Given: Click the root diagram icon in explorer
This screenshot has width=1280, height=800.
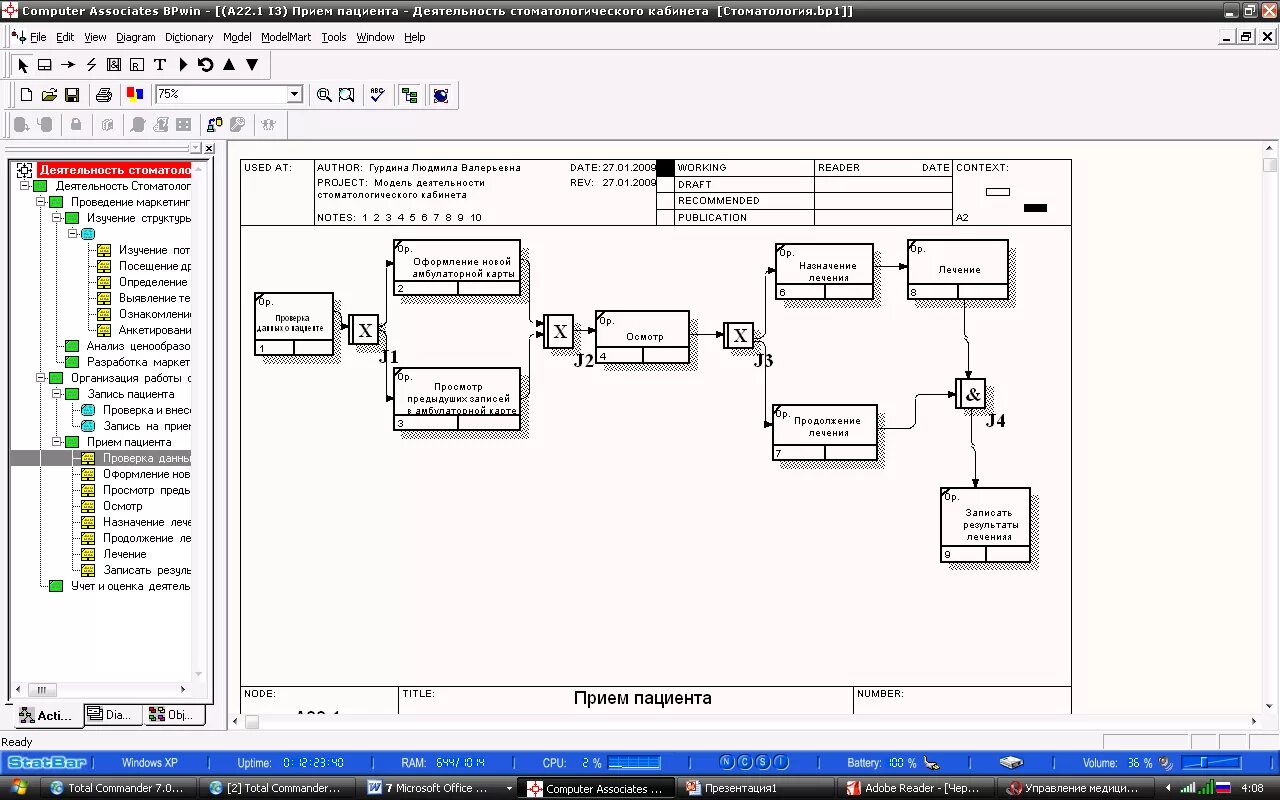Looking at the screenshot, I should [x=25, y=170].
